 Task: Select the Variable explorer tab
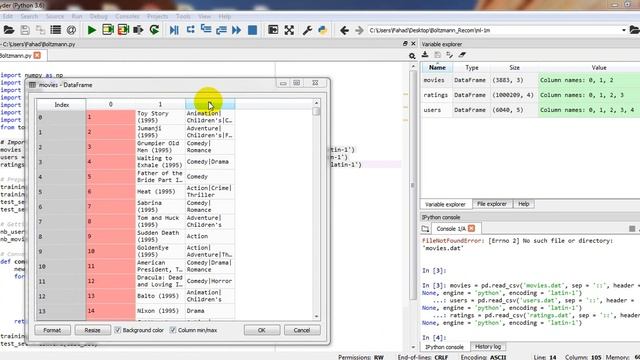pos(445,204)
